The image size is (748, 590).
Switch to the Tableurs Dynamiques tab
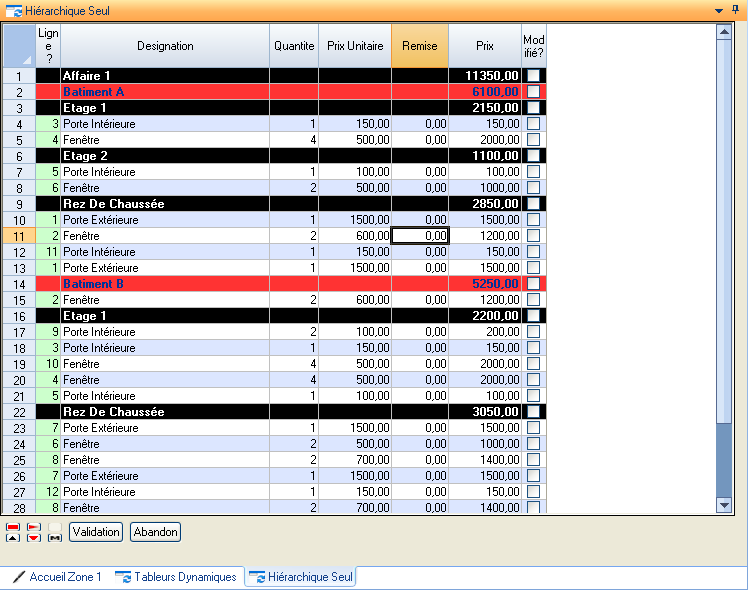(x=178, y=577)
